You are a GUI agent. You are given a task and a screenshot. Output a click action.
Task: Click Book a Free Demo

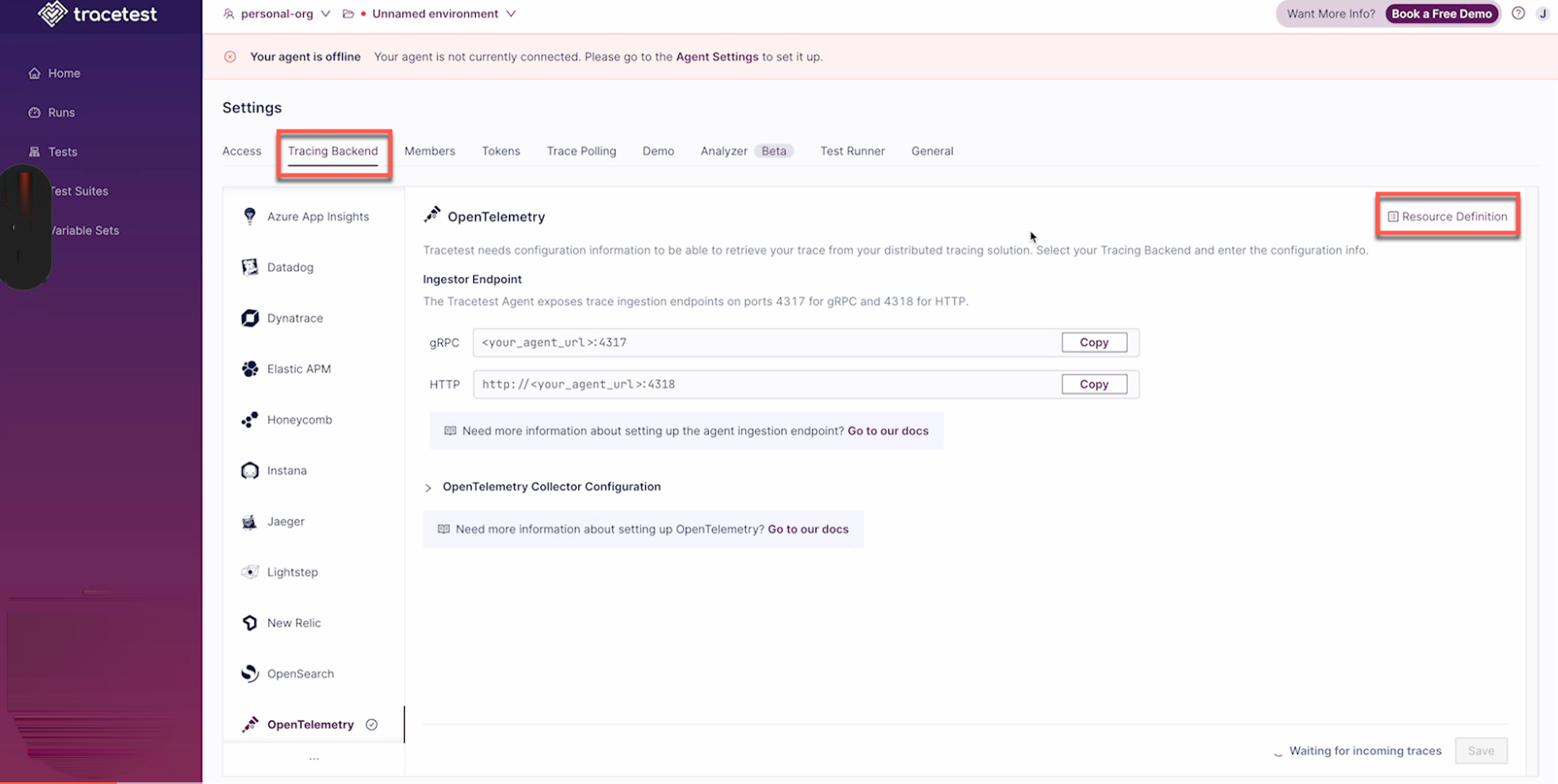coord(1442,14)
